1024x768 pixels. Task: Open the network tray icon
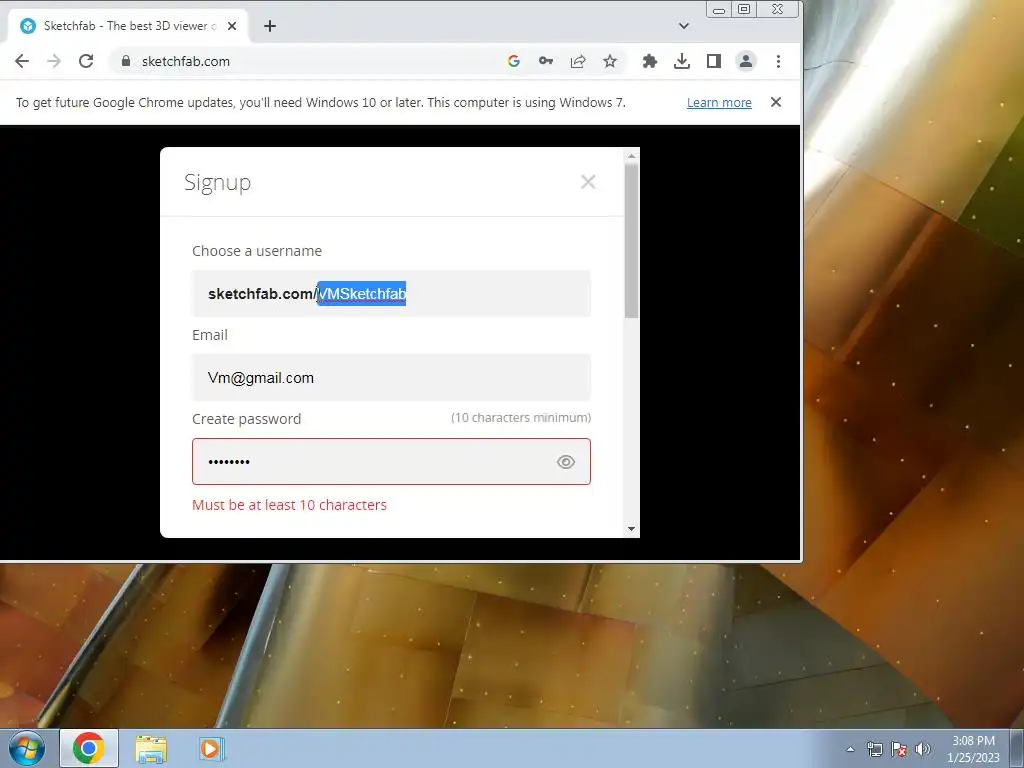point(874,749)
